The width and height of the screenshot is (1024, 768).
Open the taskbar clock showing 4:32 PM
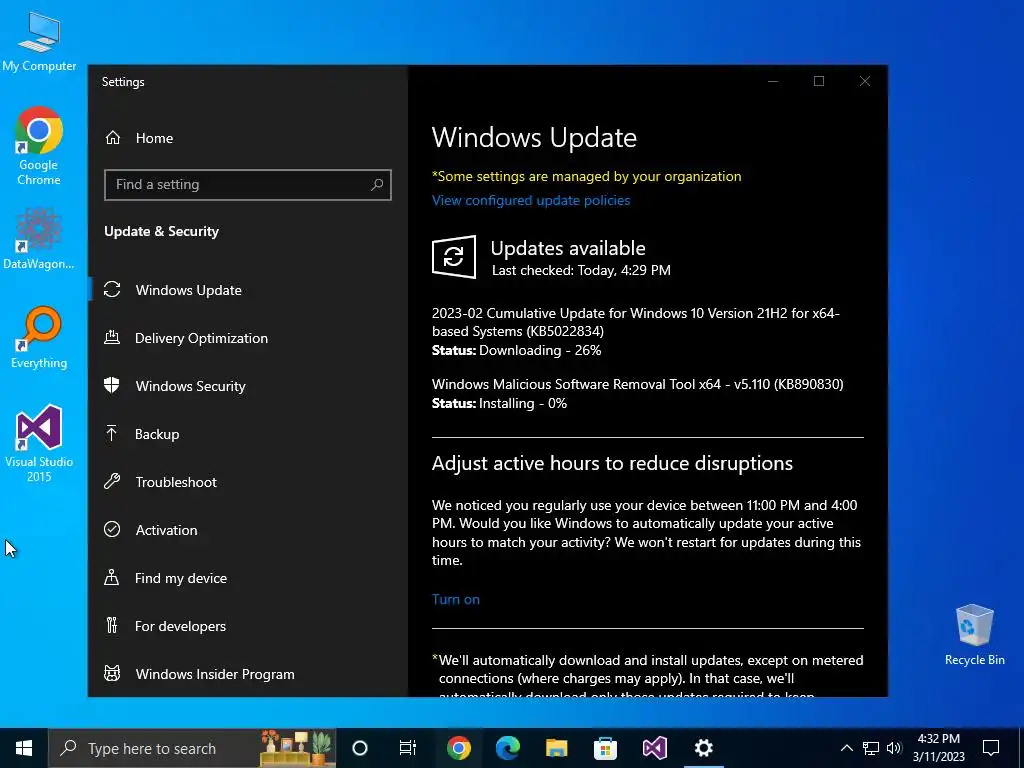click(938, 748)
